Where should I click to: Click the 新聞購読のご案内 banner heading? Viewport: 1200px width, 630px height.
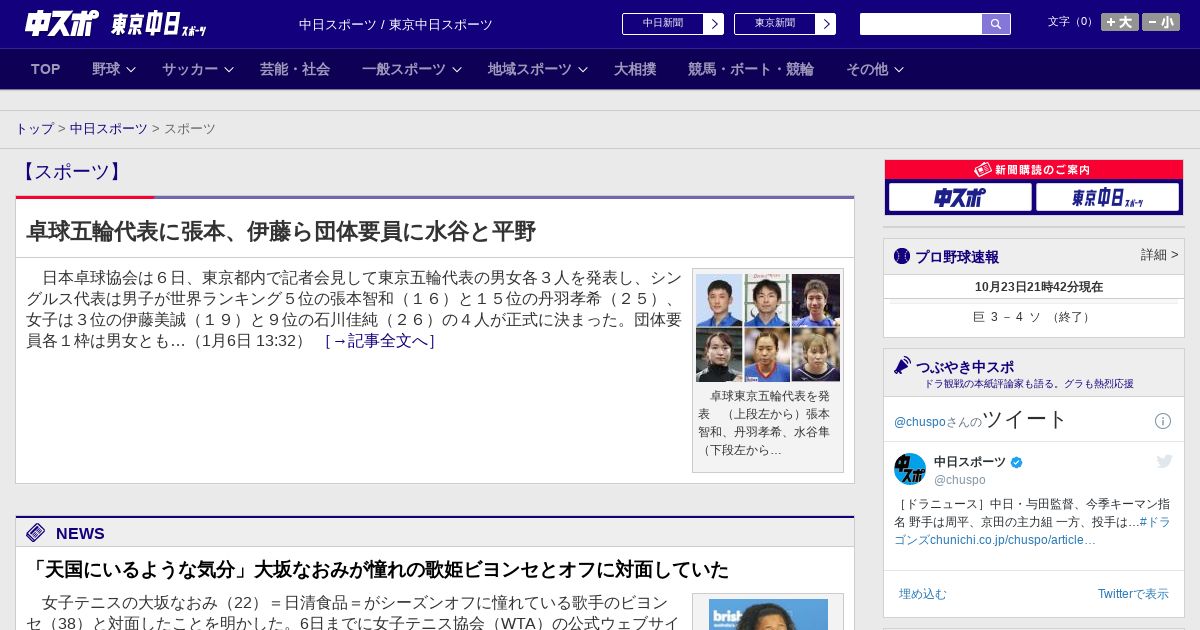pos(1033,170)
